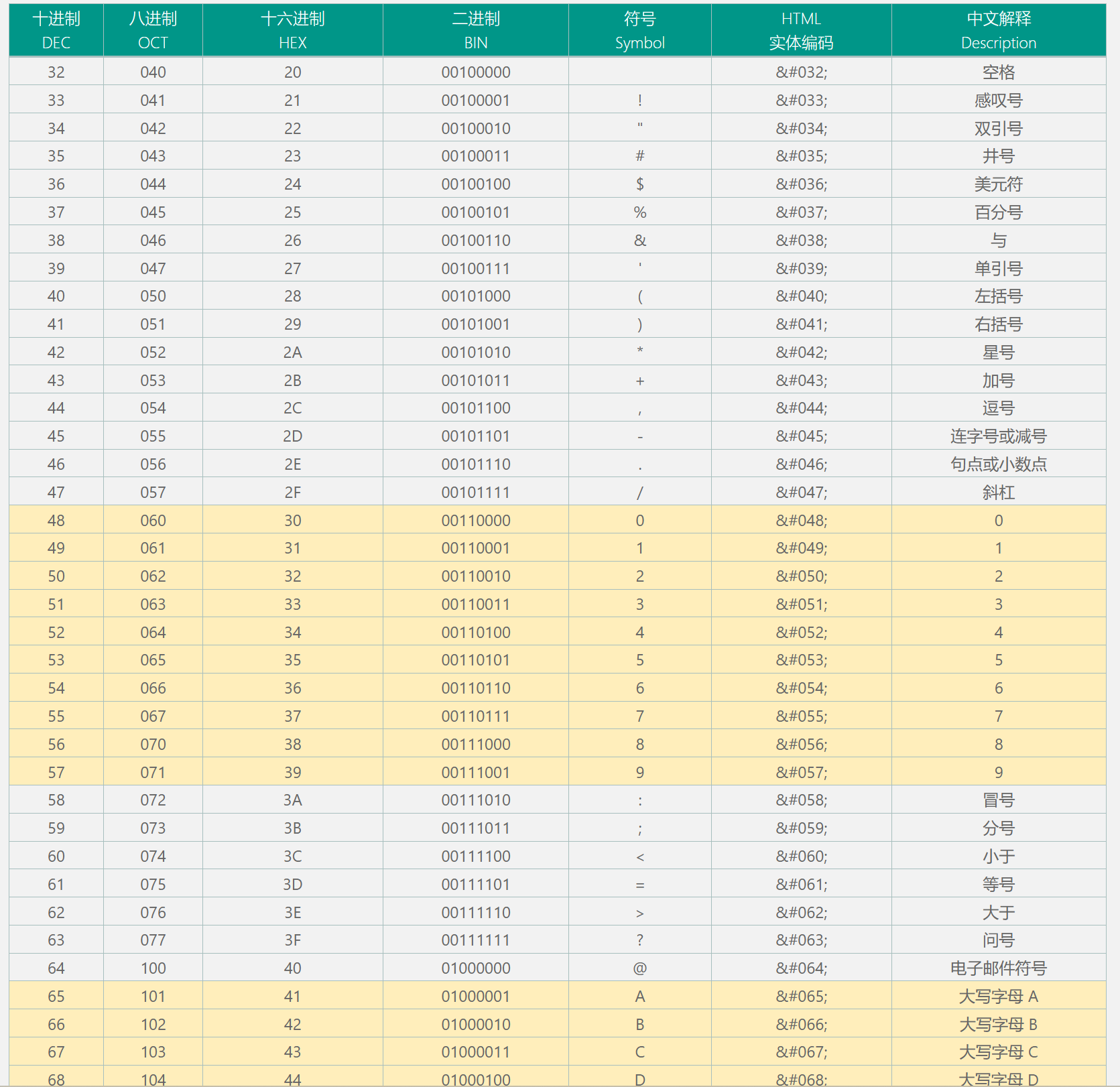Select the '双引号' description cell
The width and height of the screenshot is (1120, 1087).
click(999, 128)
